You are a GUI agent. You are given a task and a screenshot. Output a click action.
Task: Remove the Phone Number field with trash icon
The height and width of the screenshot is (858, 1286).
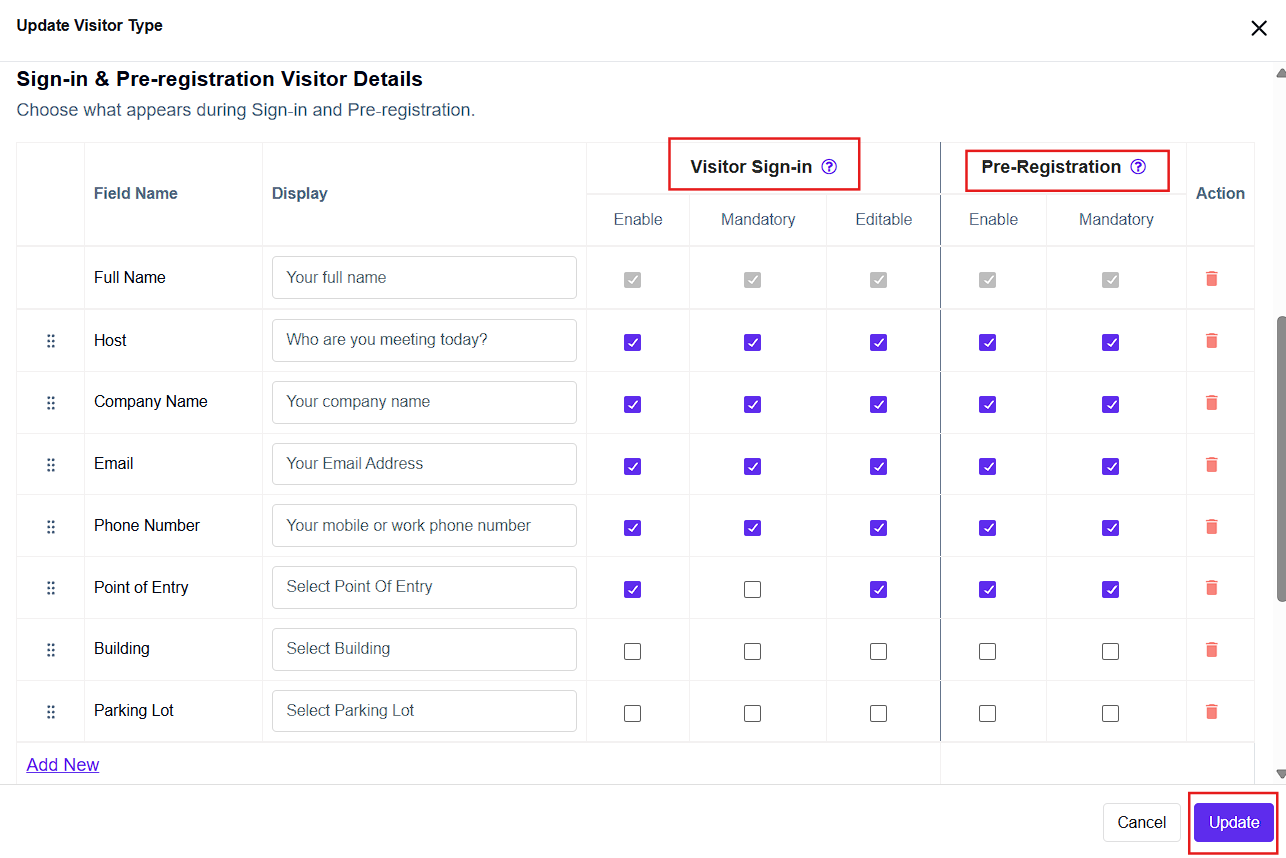[1211, 526]
